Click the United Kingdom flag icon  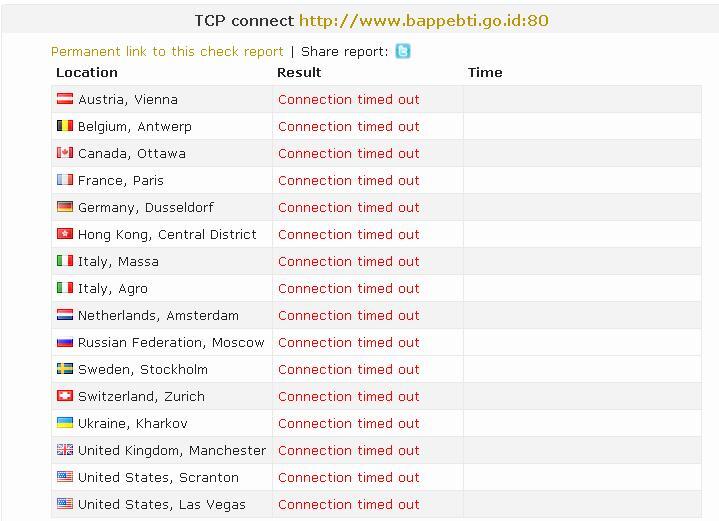[65, 450]
